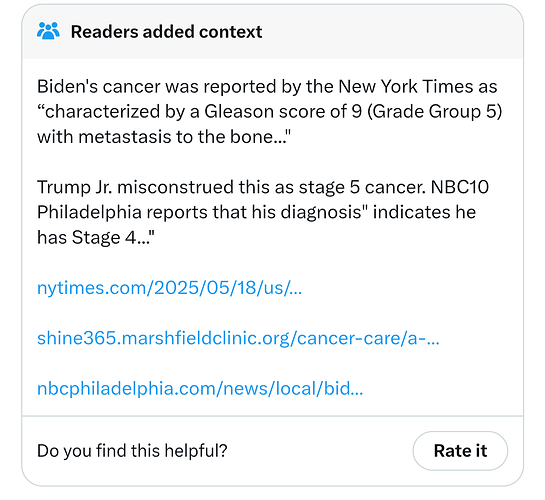Click the word "misconstrued" in the note
This screenshot has height=500, width=545.
pos(176,187)
